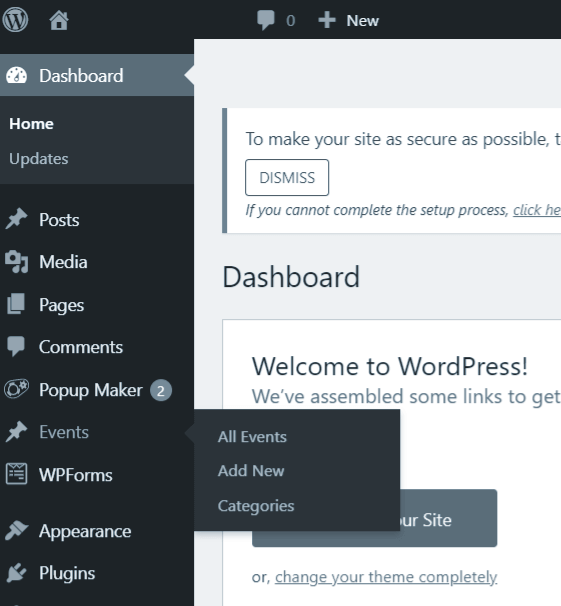561x606 pixels.
Task: Open the WordPress logo menu
Action: (15, 20)
